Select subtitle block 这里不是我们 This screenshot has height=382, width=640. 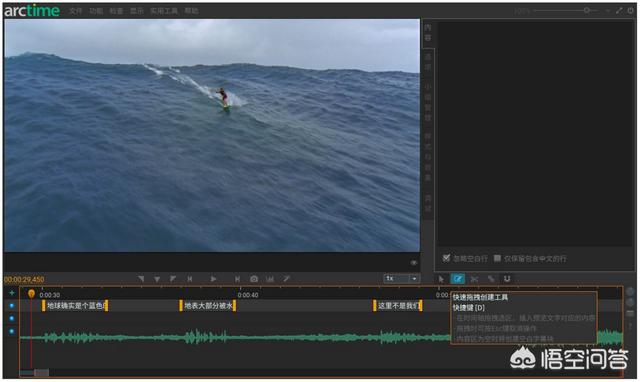coord(398,306)
